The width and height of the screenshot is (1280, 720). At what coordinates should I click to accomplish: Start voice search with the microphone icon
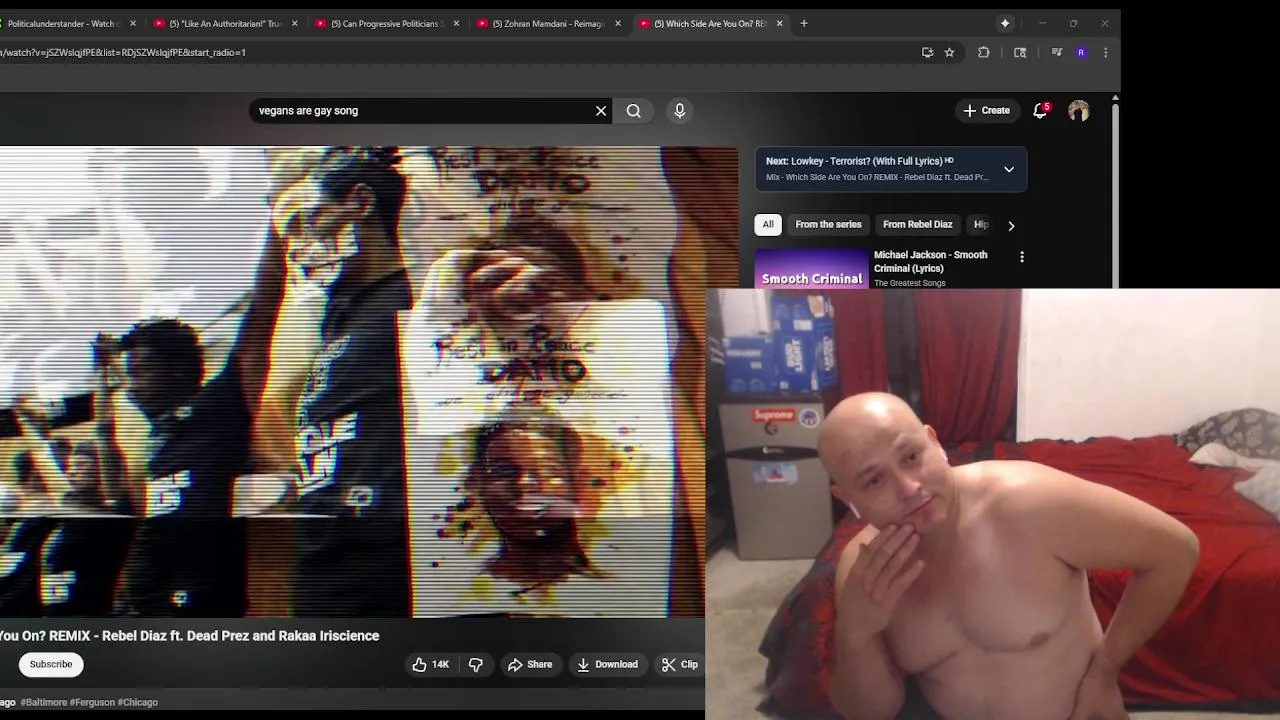point(680,111)
